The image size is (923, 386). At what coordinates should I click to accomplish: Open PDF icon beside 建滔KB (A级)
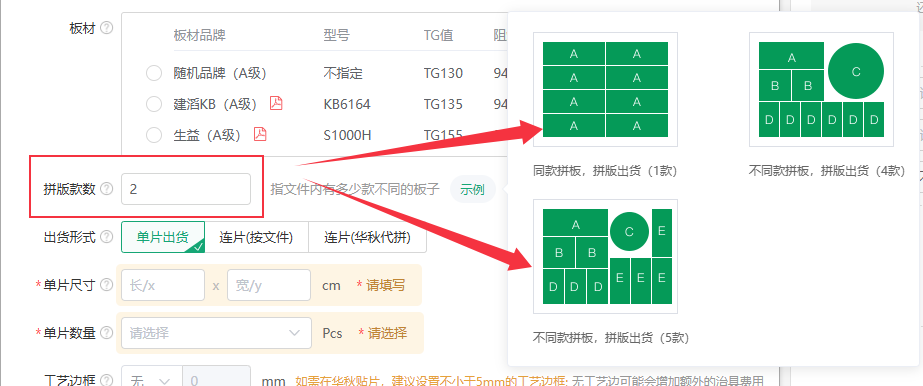(275, 104)
